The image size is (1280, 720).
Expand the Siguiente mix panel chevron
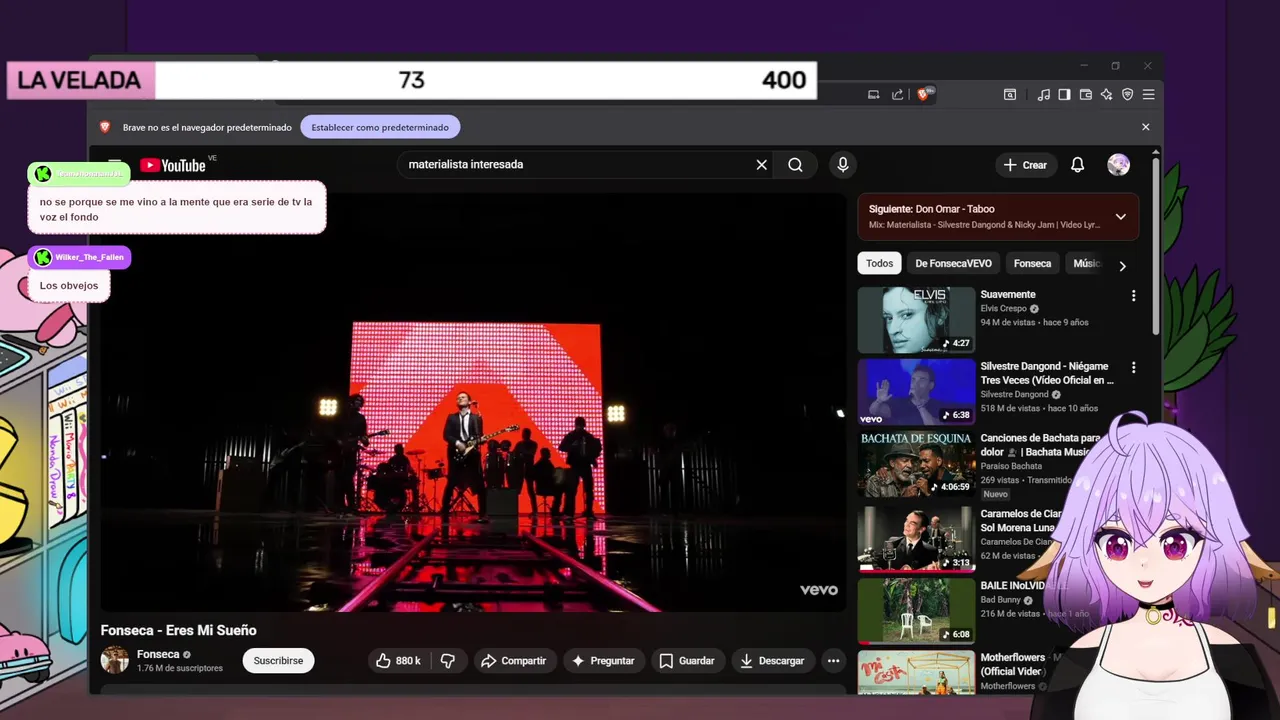(x=1120, y=216)
